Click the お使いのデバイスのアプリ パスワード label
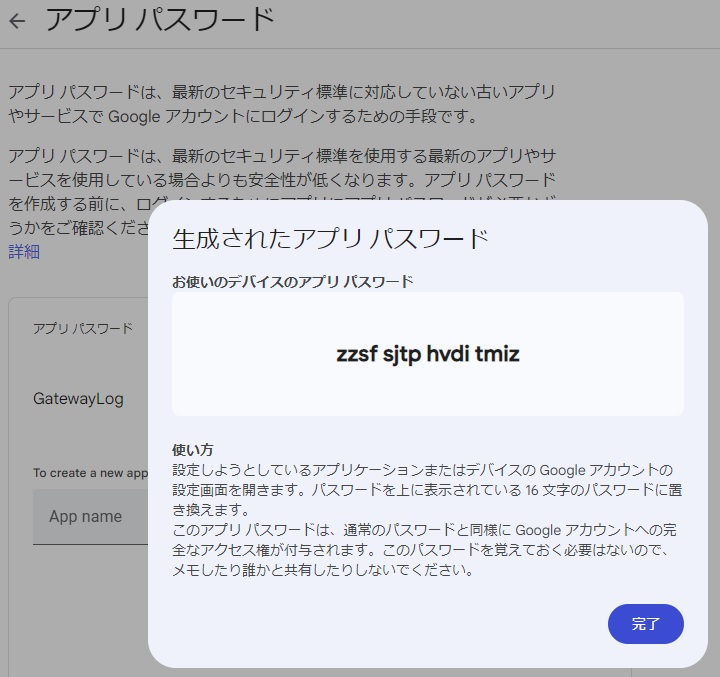This screenshot has width=720, height=677. pos(292,282)
